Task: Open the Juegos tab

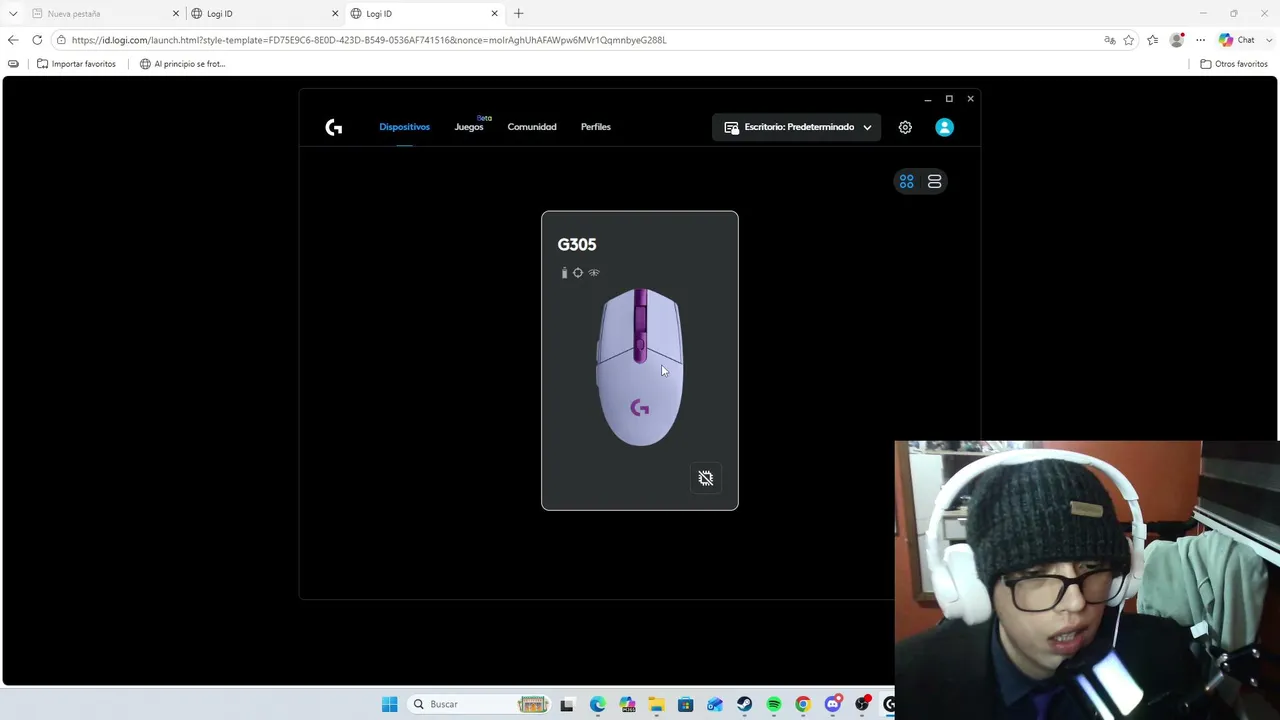Action: click(469, 127)
